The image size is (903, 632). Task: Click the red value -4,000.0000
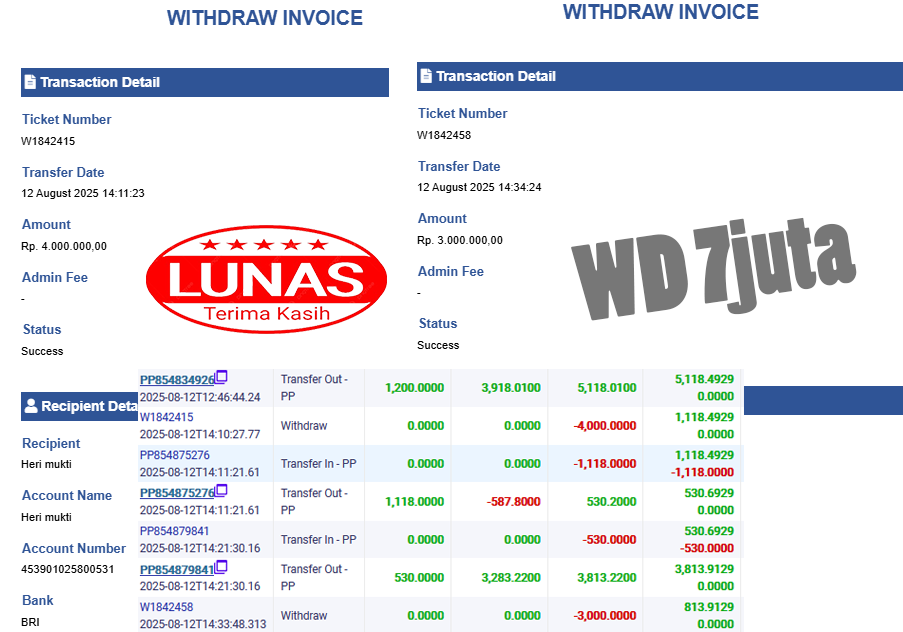click(x=605, y=426)
